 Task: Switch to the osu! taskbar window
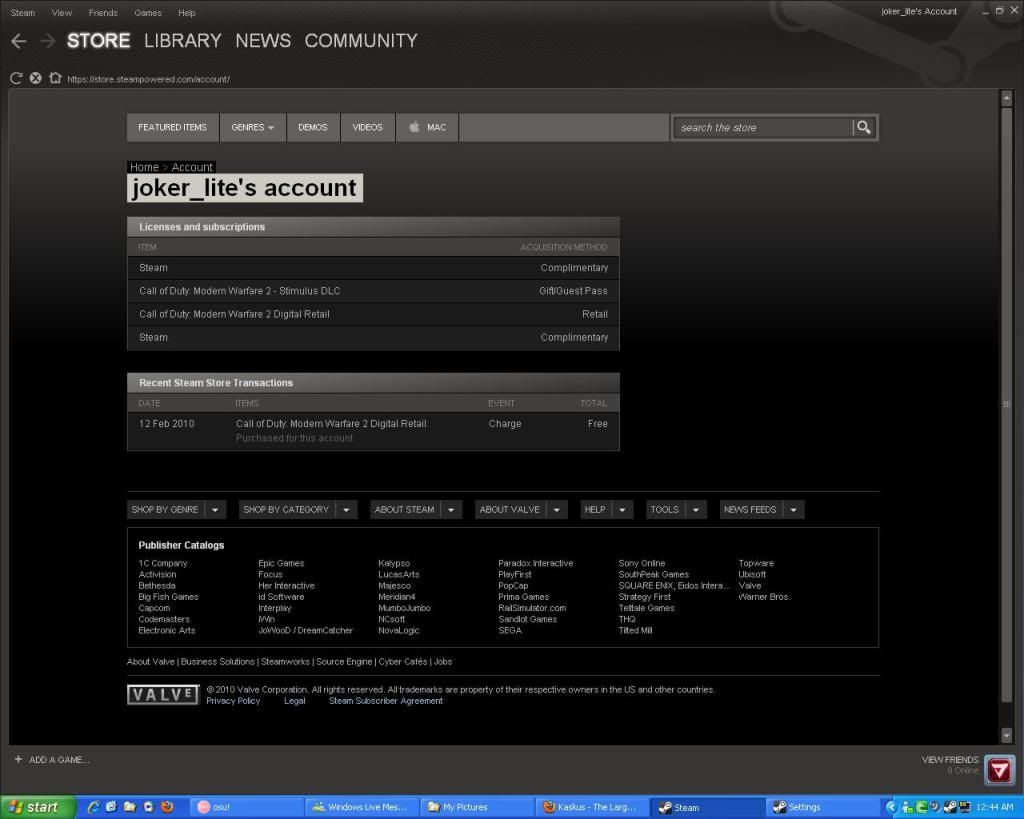tap(245, 807)
